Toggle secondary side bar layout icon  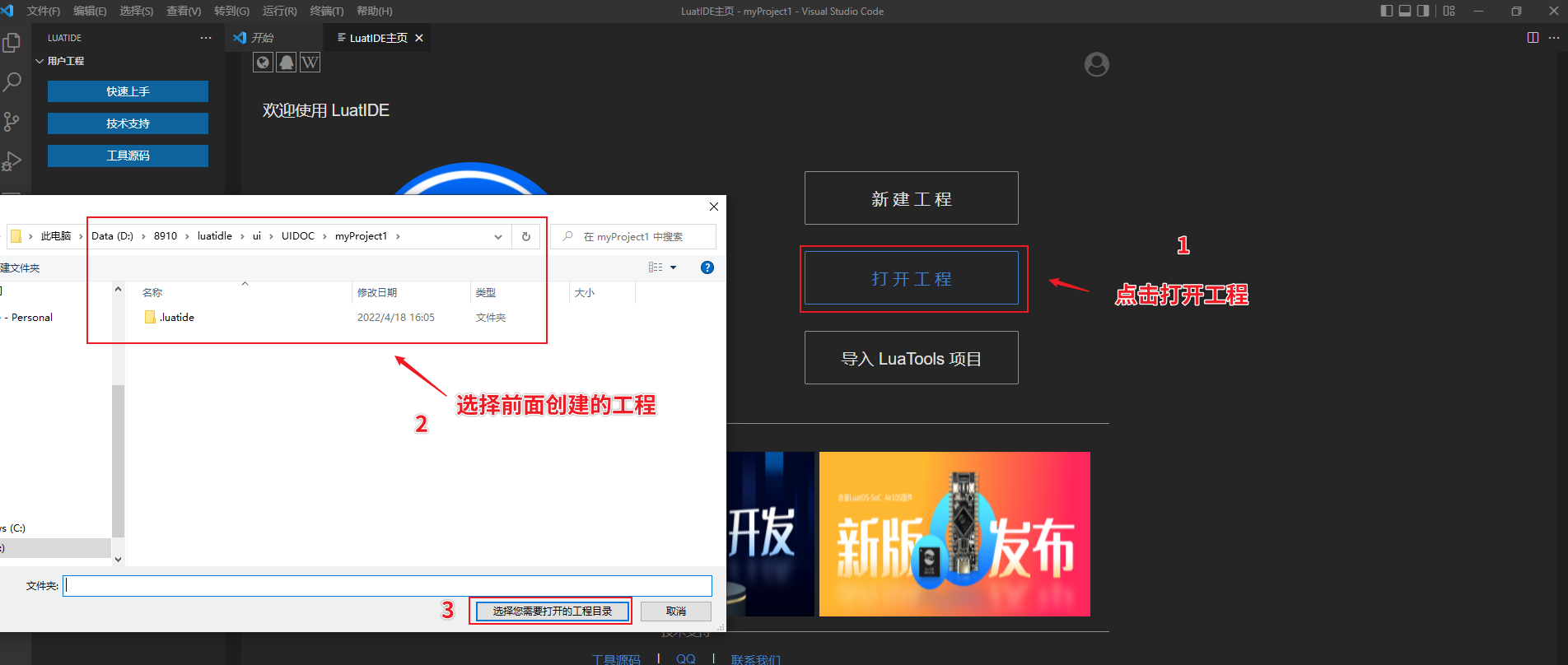[1423, 11]
